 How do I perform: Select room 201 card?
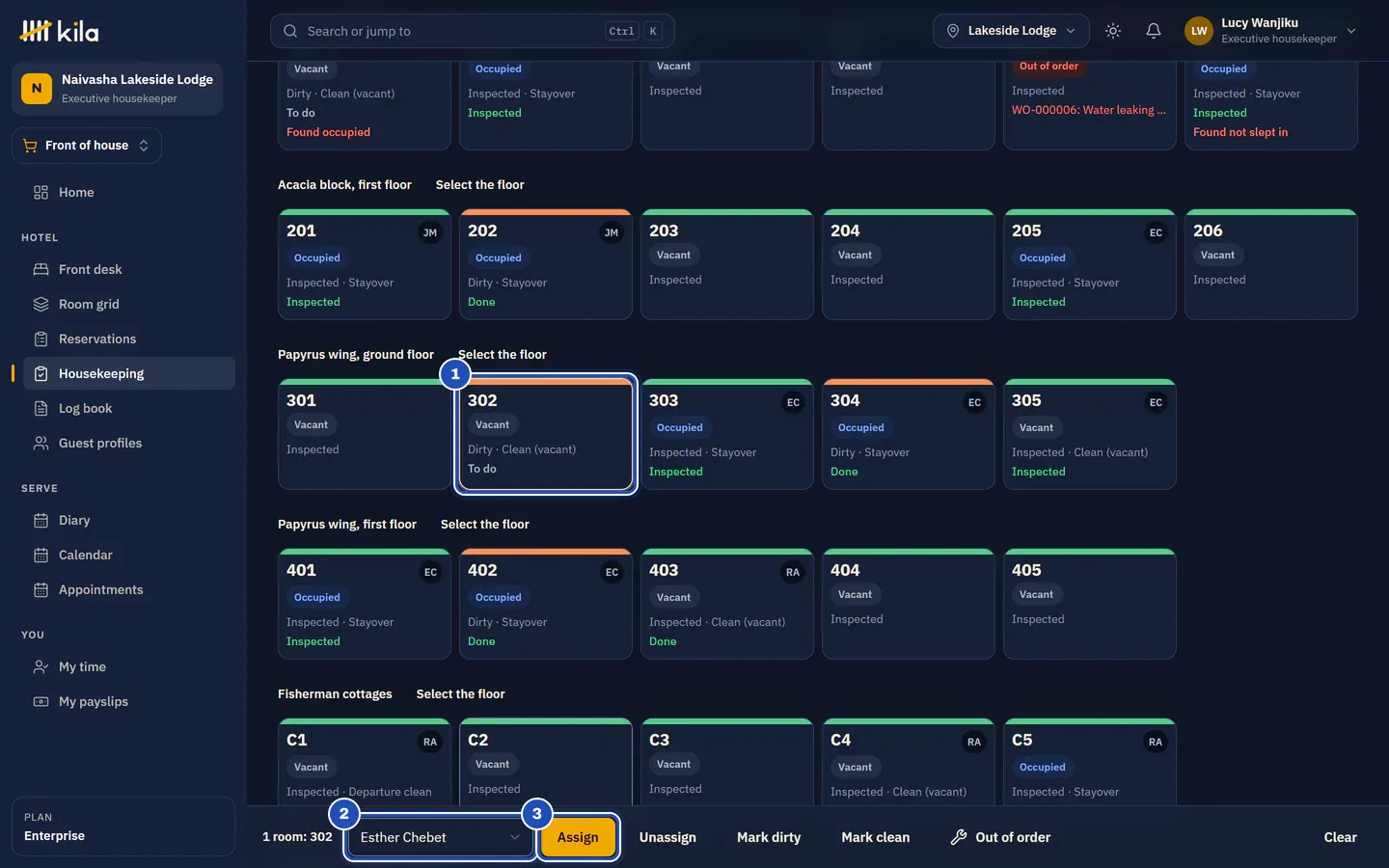pyautogui.click(x=365, y=264)
